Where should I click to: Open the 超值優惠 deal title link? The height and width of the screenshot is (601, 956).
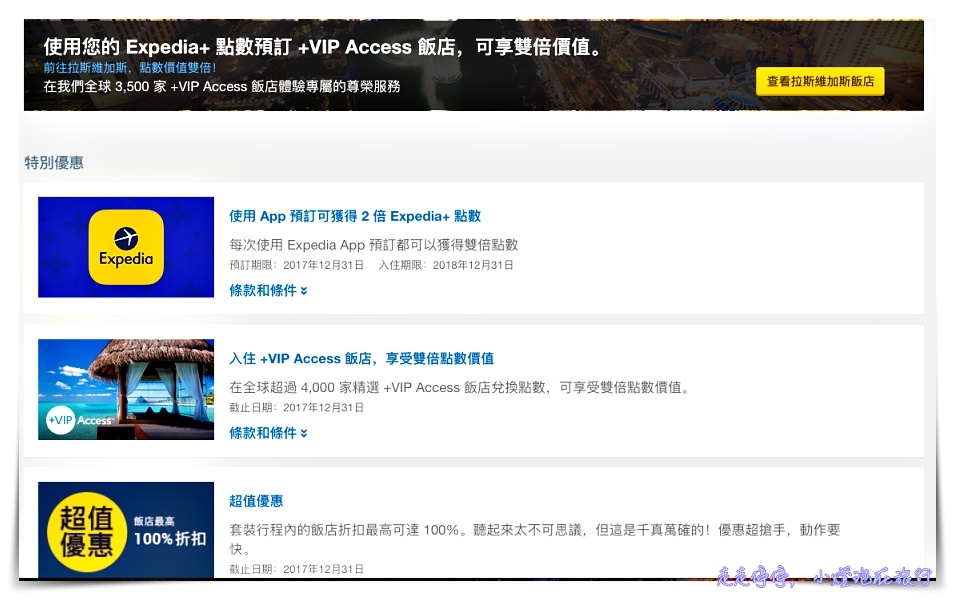256,501
